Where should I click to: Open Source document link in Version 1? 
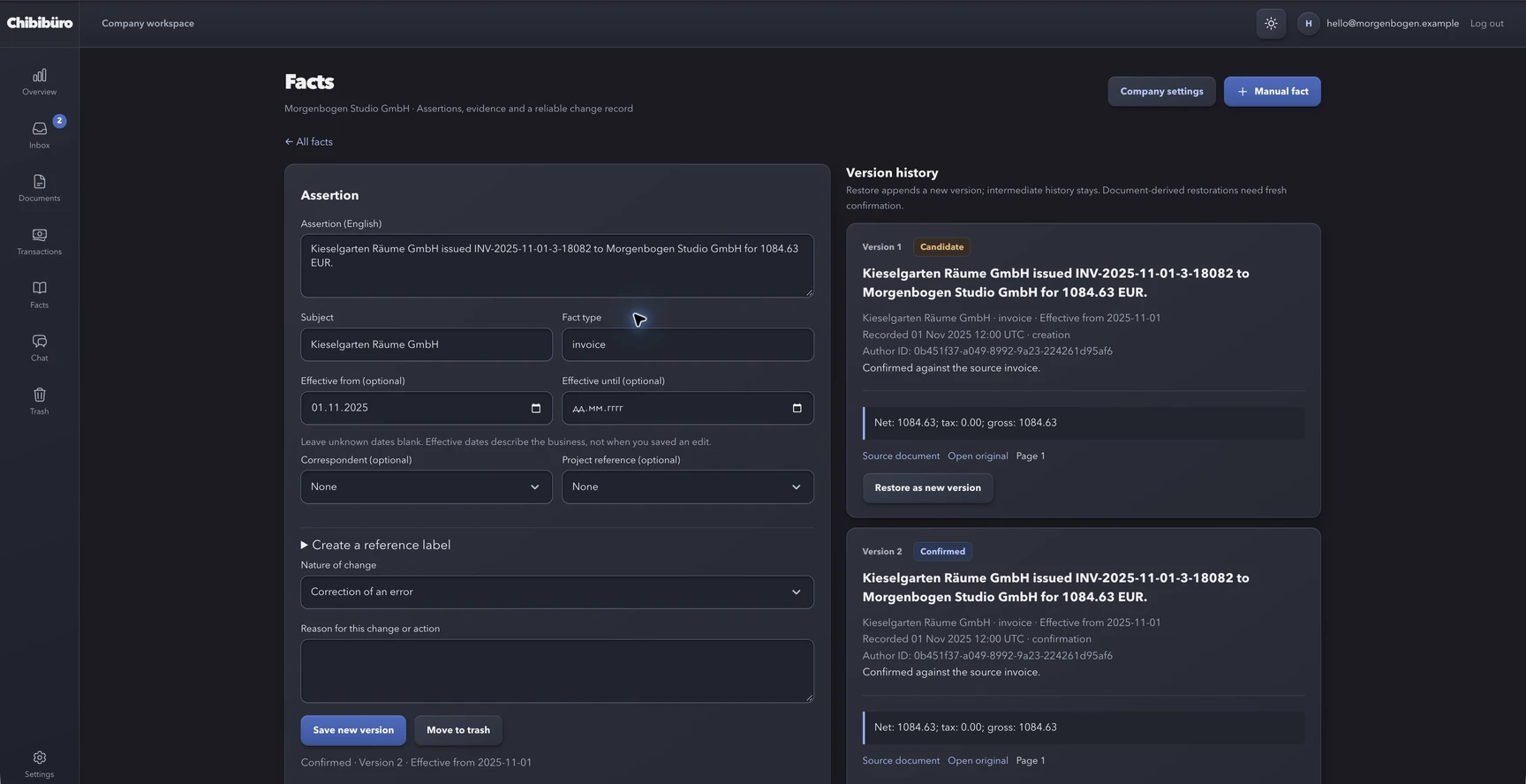(x=901, y=456)
